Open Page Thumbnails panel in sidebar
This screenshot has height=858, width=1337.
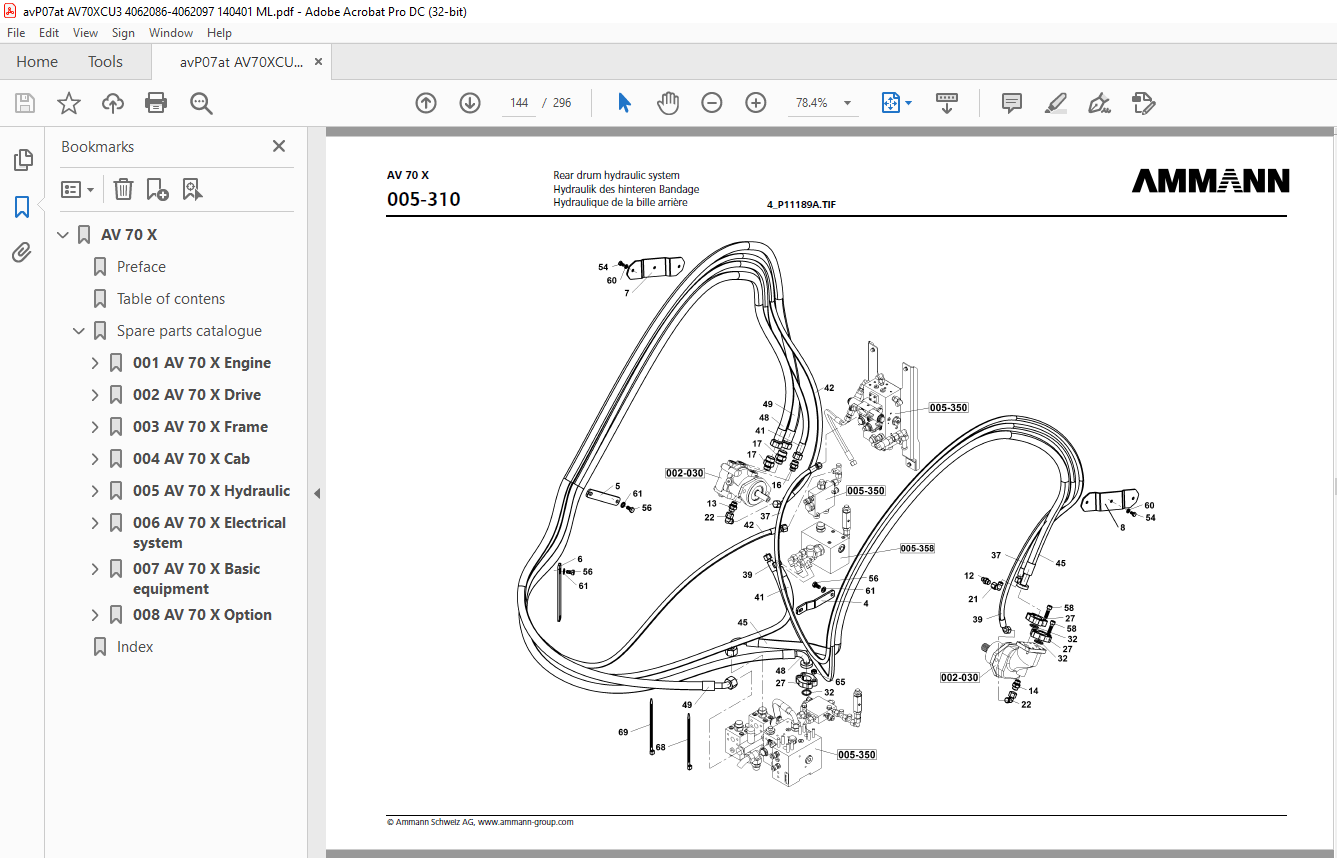(x=22, y=160)
